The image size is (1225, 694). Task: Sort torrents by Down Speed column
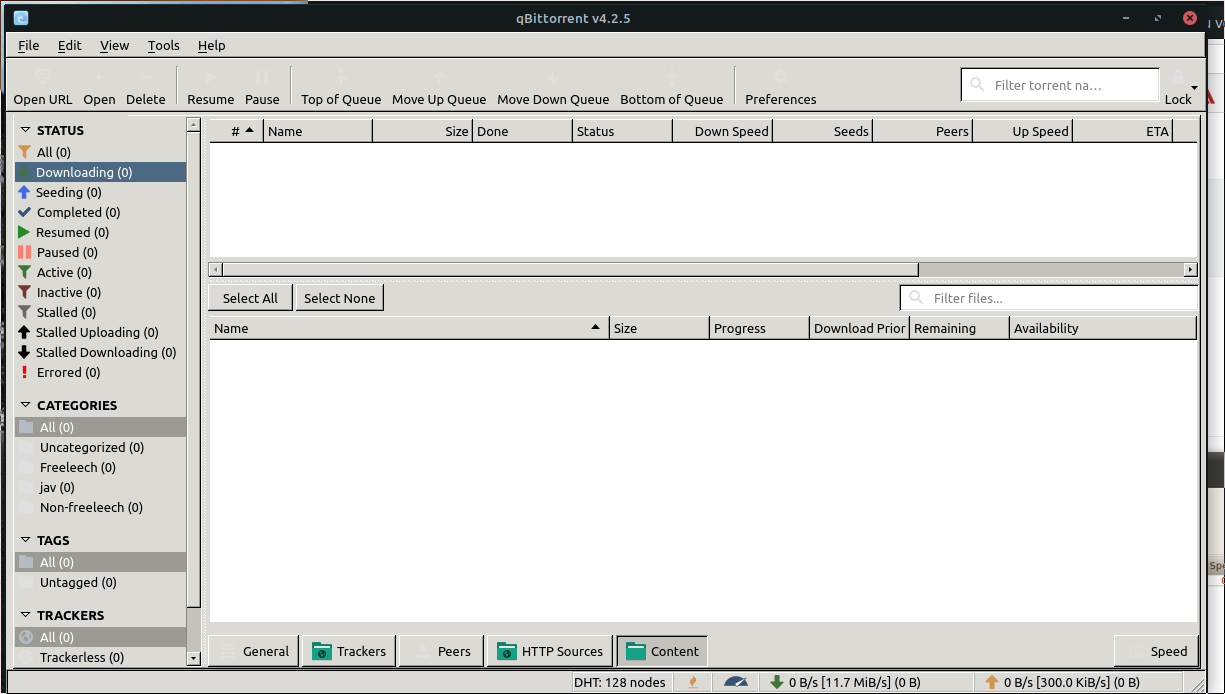(x=722, y=131)
